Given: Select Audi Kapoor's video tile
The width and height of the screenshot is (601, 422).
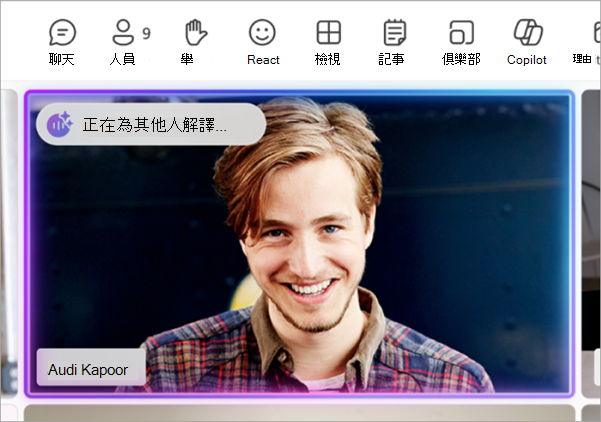Looking at the screenshot, I should point(299,243).
